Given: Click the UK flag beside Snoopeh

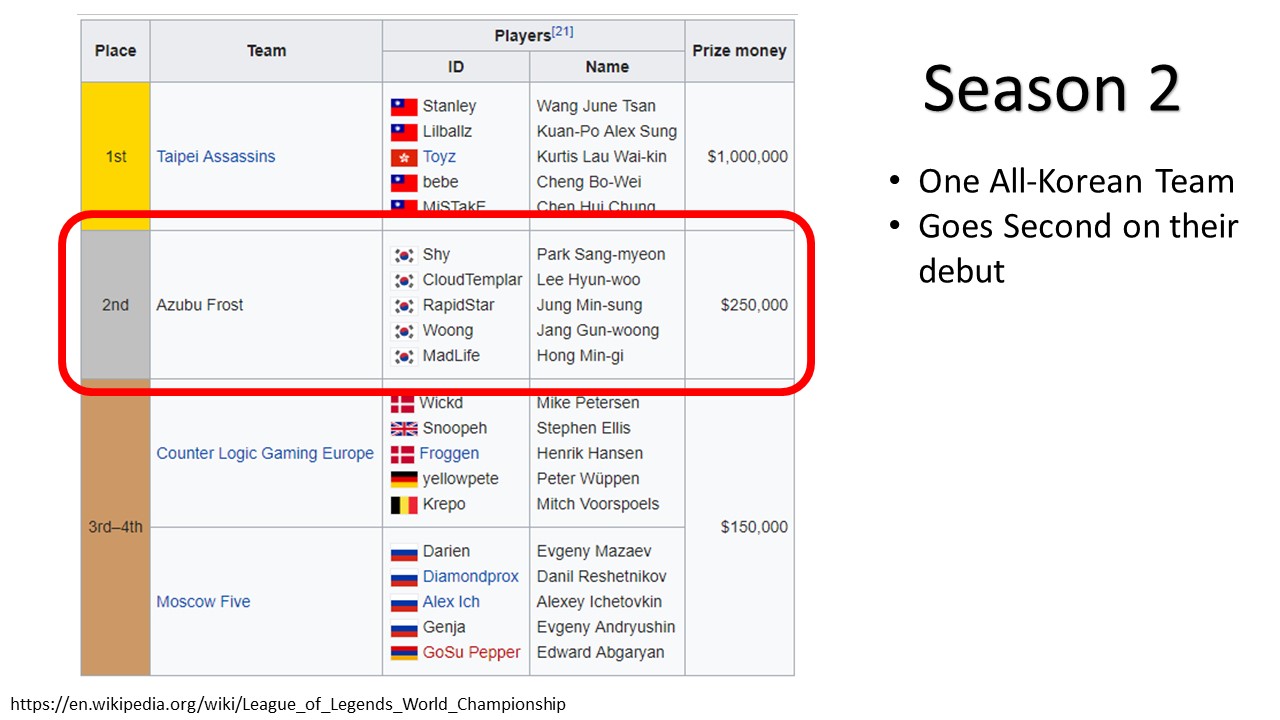Looking at the screenshot, I should click(x=404, y=429).
